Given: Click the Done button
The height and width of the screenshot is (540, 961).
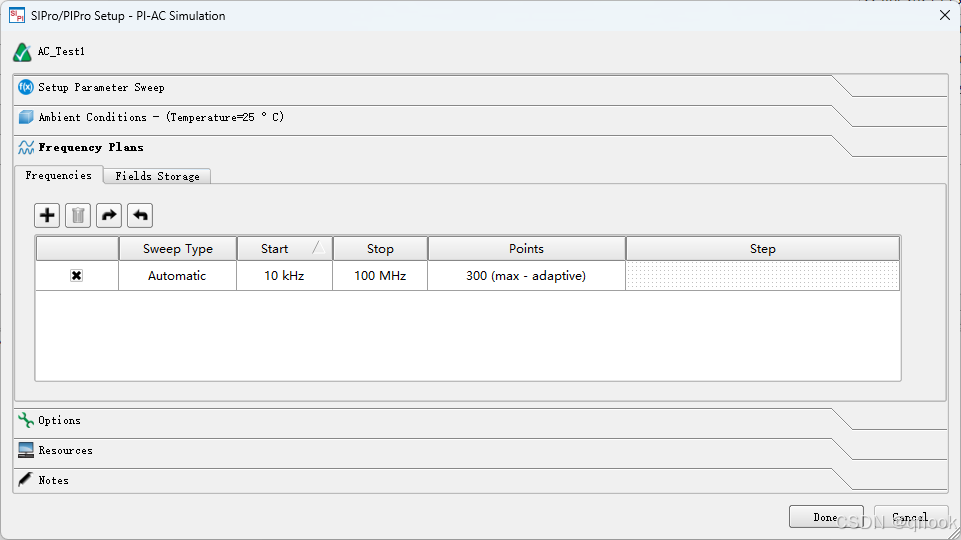Looking at the screenshot, I should [826, 517].
